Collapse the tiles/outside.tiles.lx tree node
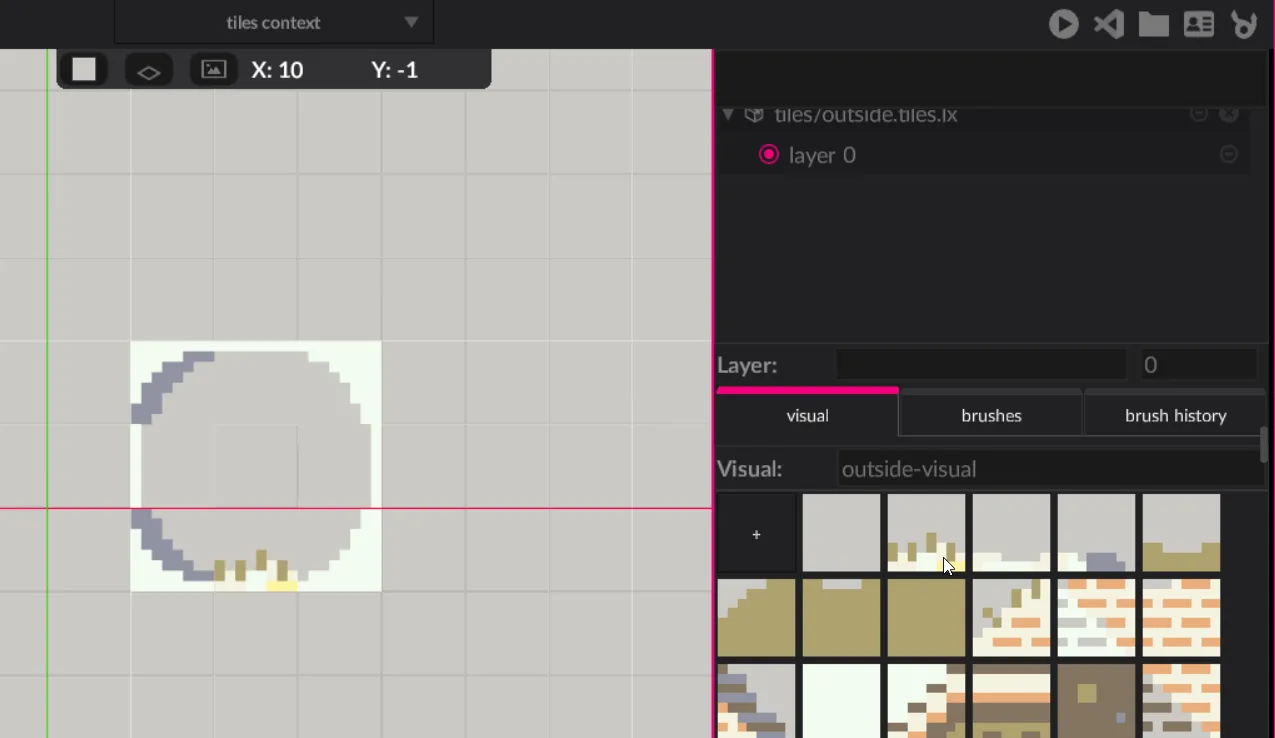The height and width of the screenshot is (738, 1275). 728,115
